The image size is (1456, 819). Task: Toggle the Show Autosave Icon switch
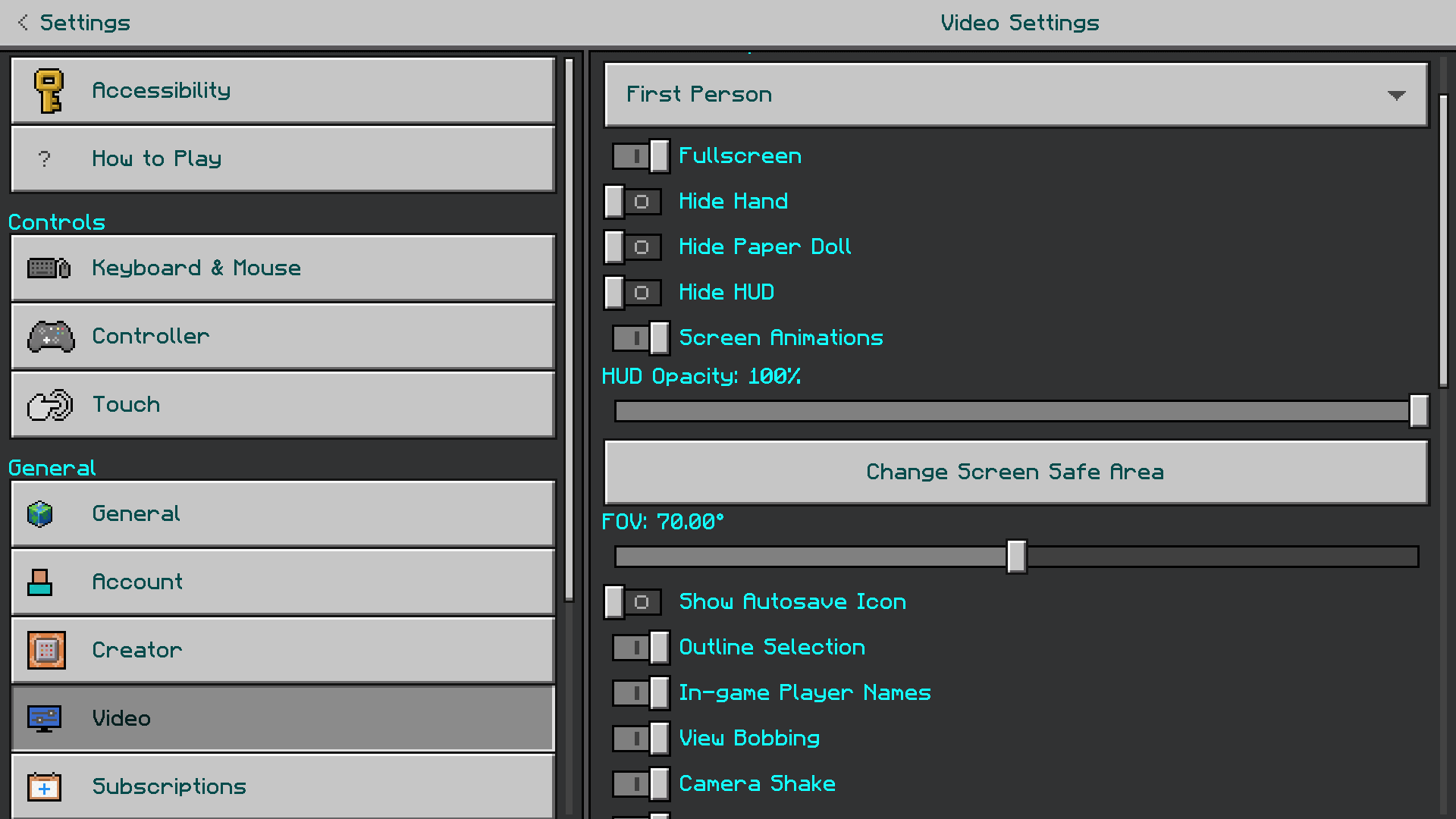(633, 602)
